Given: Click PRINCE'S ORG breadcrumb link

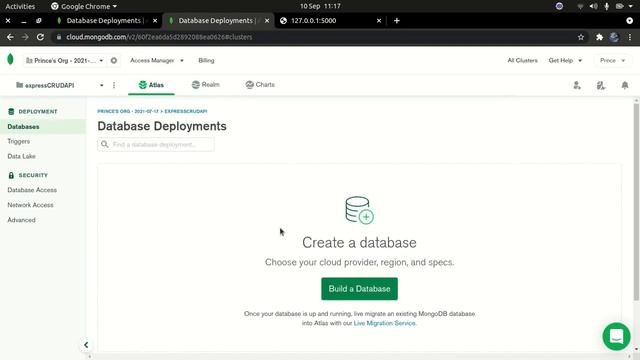Looking at the screenshot, I should pyautogui.click(x=128, y=111).
